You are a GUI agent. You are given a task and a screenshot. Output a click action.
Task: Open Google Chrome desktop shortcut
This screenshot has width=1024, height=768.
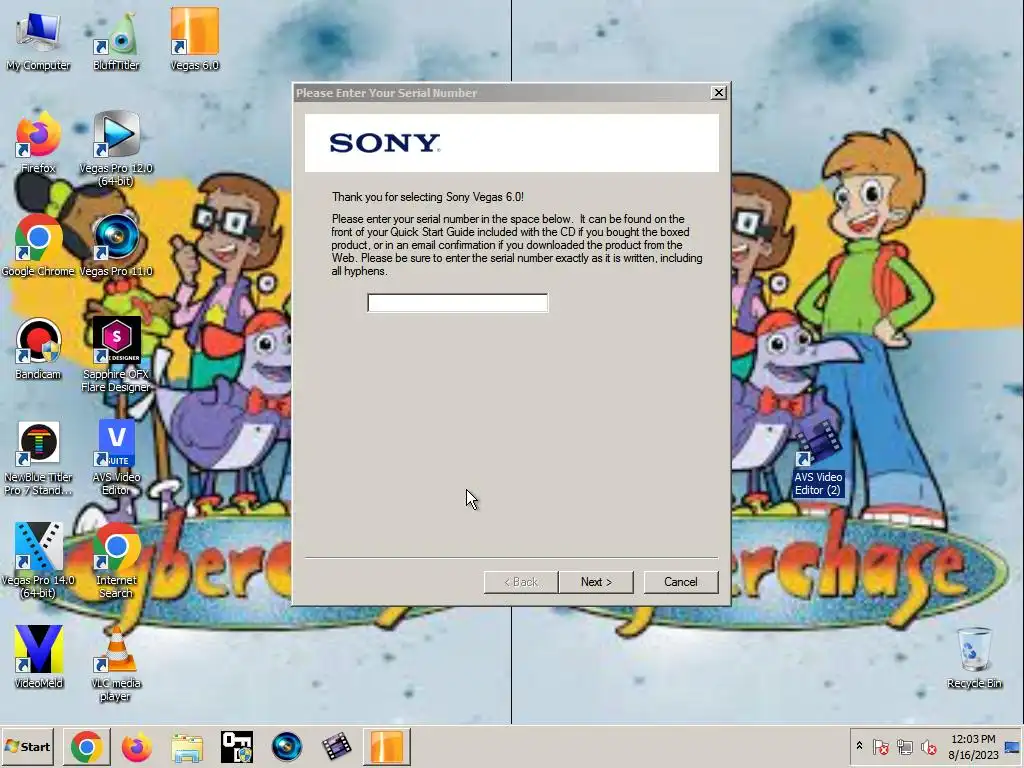pyautogui.click(x=38, y=246)
